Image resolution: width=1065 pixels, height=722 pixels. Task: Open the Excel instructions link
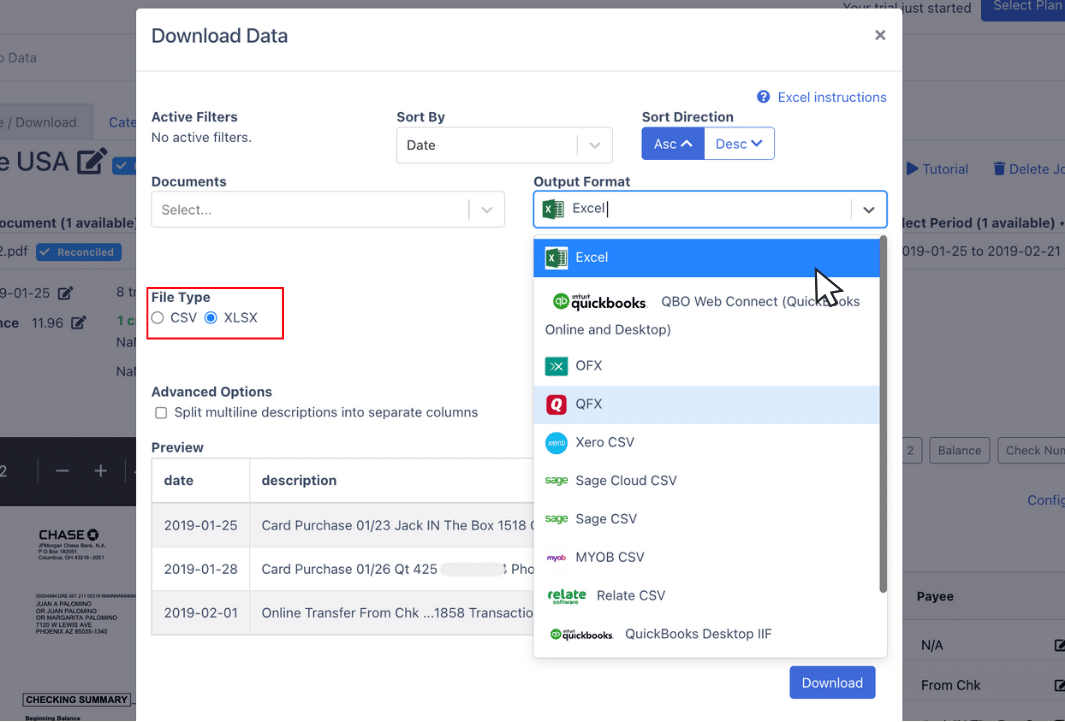tap(831, 97)
